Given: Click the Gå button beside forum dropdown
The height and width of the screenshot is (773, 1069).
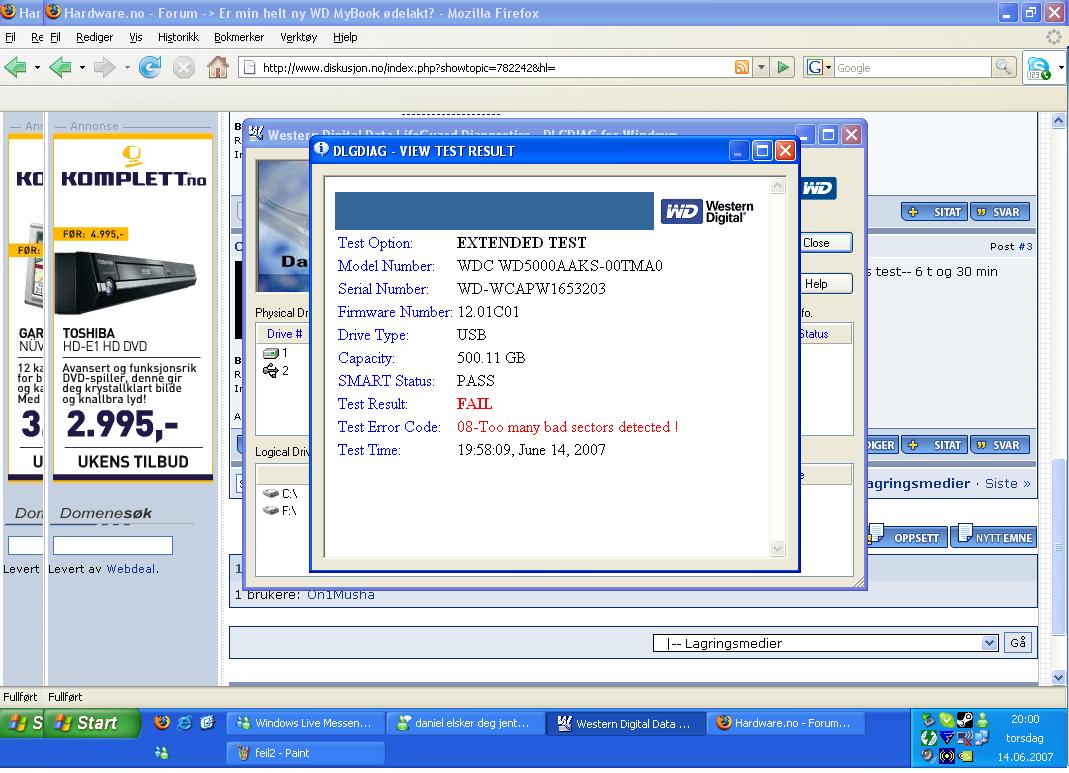Looking at the screenshot, I should pos(1018,643).
